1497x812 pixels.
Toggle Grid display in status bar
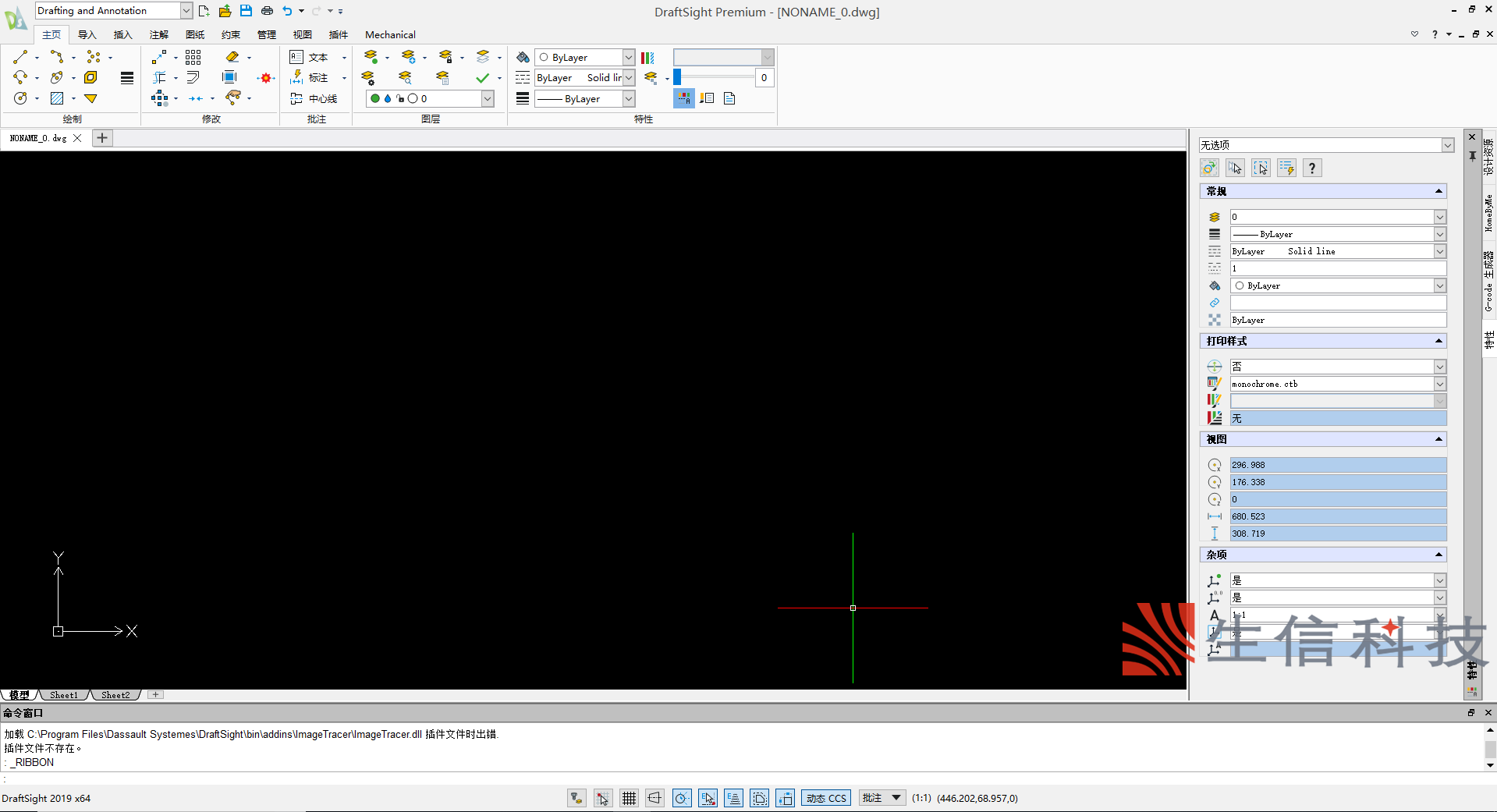(x=629, y=798)
